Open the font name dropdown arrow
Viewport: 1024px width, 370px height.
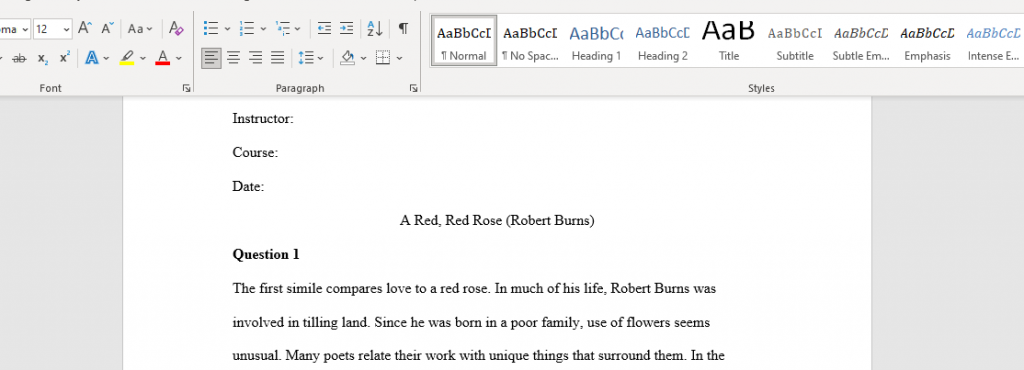pos(25,29)
